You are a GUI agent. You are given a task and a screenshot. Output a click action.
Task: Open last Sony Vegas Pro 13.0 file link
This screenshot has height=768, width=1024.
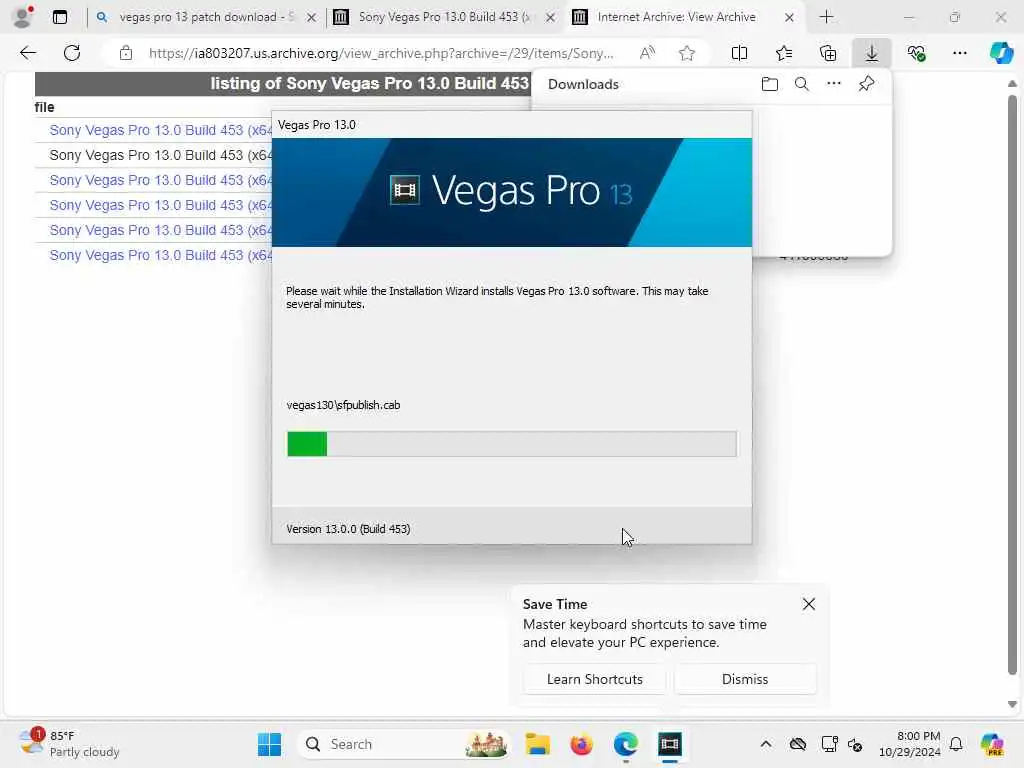[x=161, y=255]
